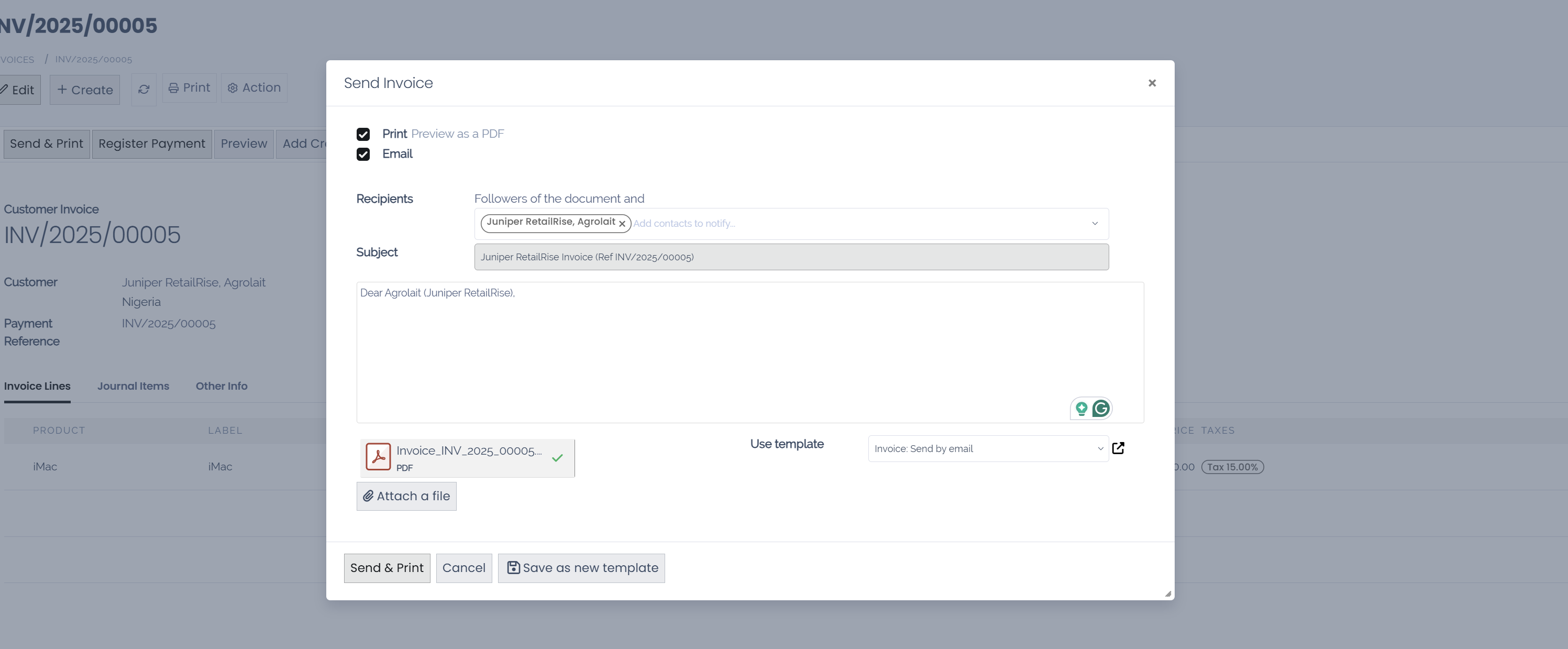Remove Juniper RetailRise recipient tag

tap(622, 224)
